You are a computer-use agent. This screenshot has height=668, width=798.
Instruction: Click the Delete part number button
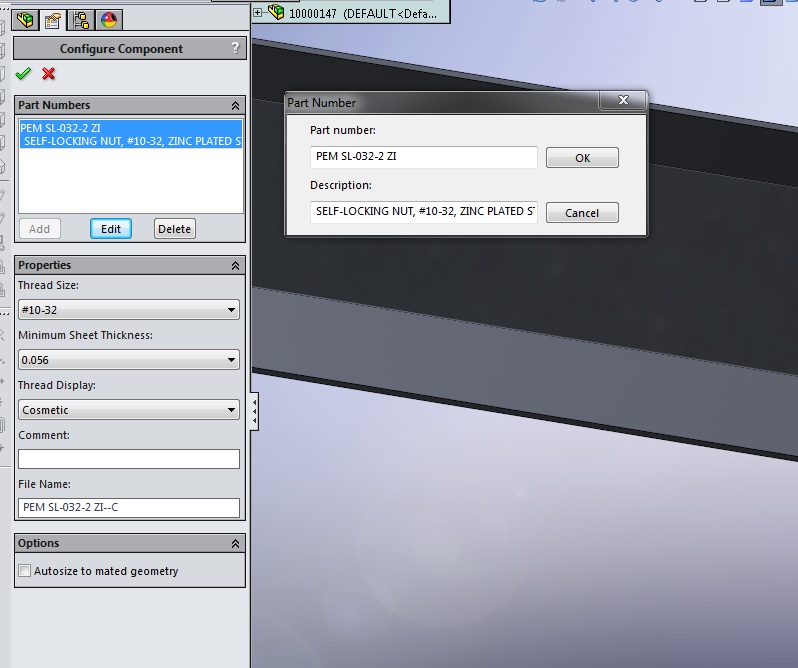175,229
